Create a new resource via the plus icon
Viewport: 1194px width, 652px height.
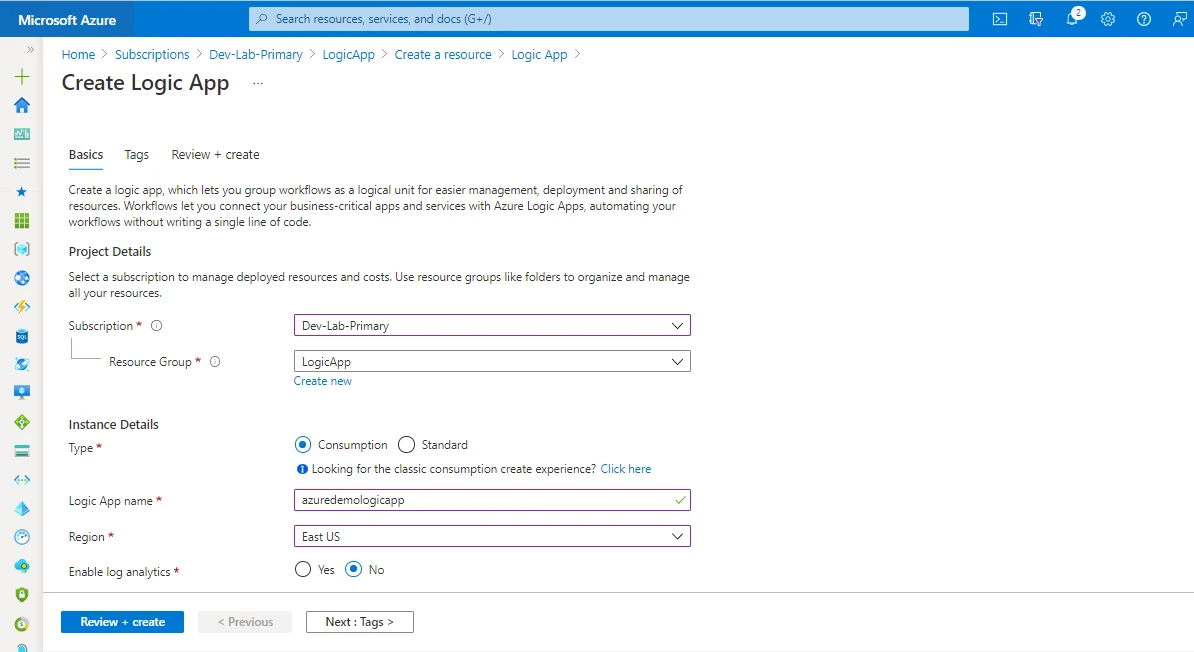pos(21,75)
